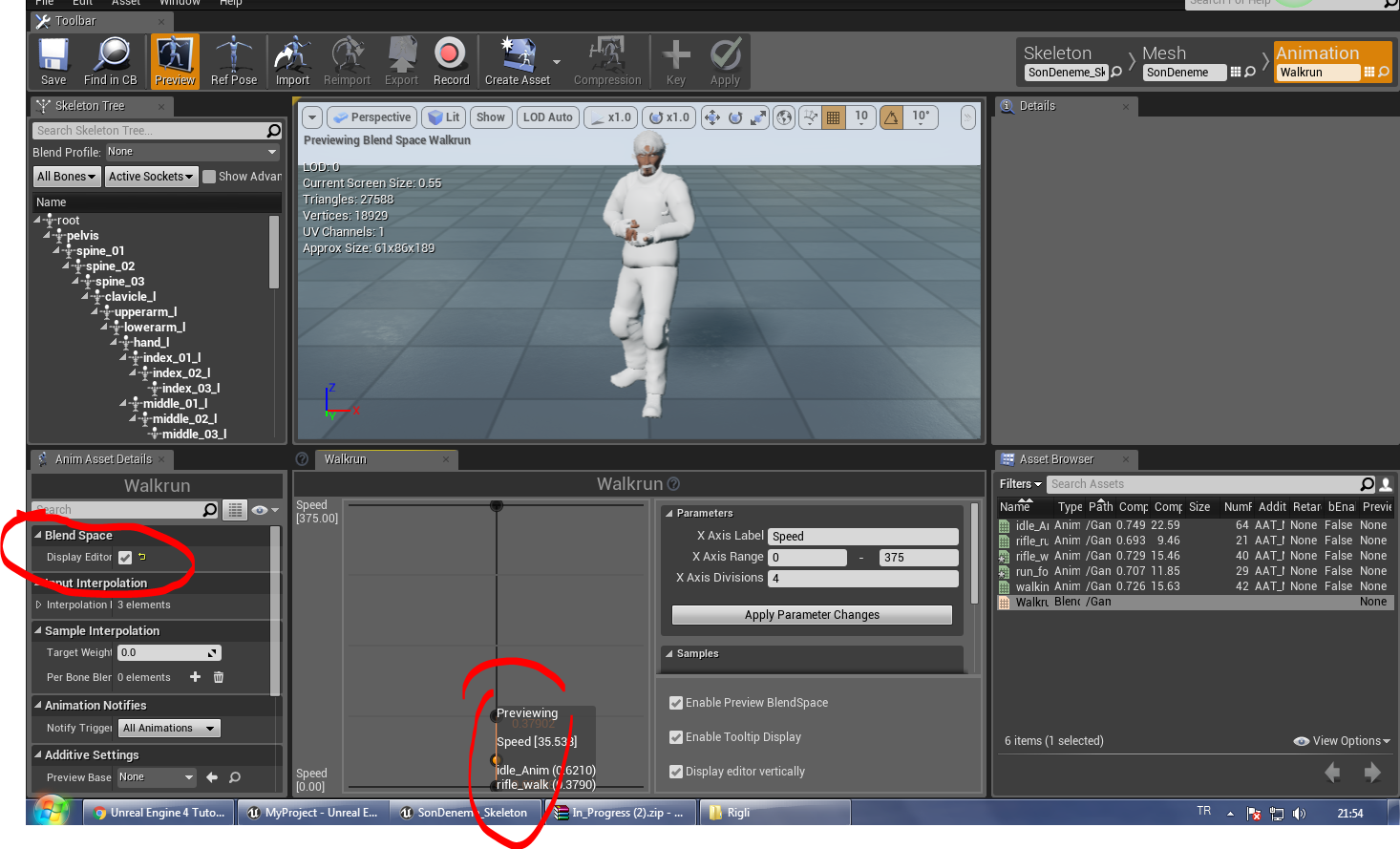This screenshot has height=849, width=1400.
Task: Open the All Bones dropdown
Action: coord(66,177)
